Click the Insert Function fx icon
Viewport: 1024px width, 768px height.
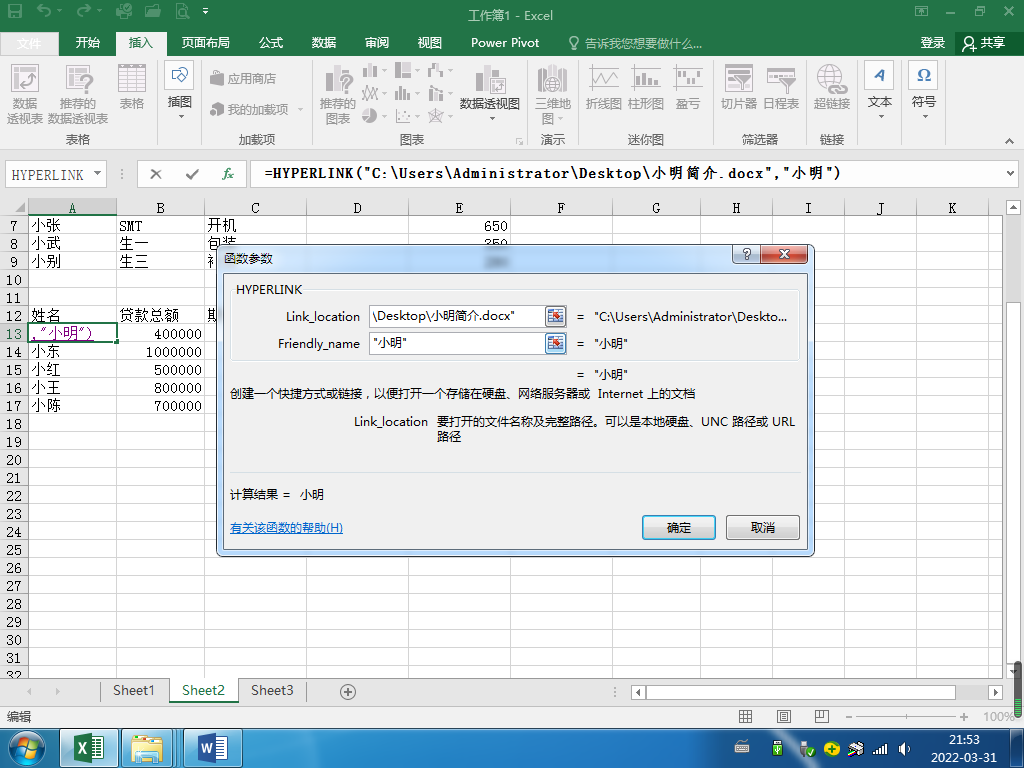pos(228,174)
